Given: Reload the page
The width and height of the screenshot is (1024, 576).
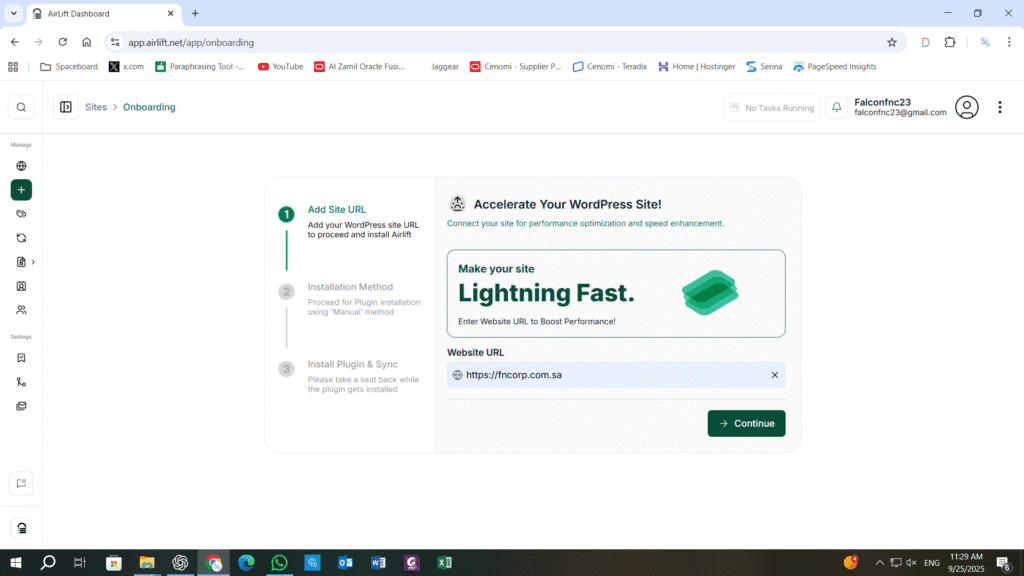Looking at the screenshot, I should [63, 42].
